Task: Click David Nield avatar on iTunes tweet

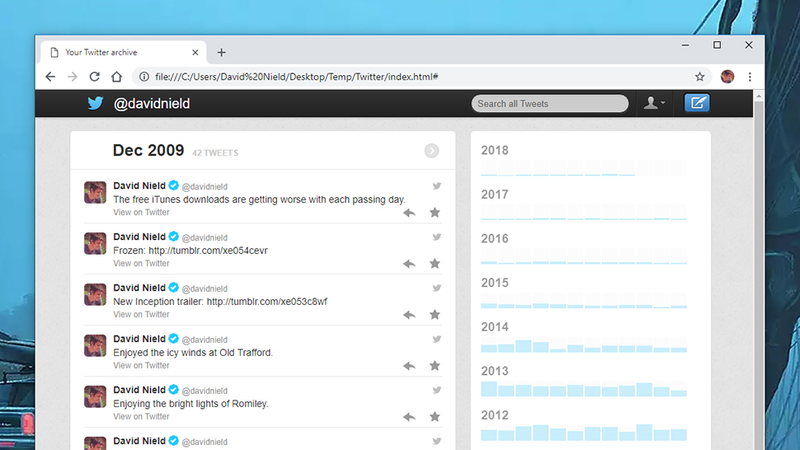Action: point(95,192)
